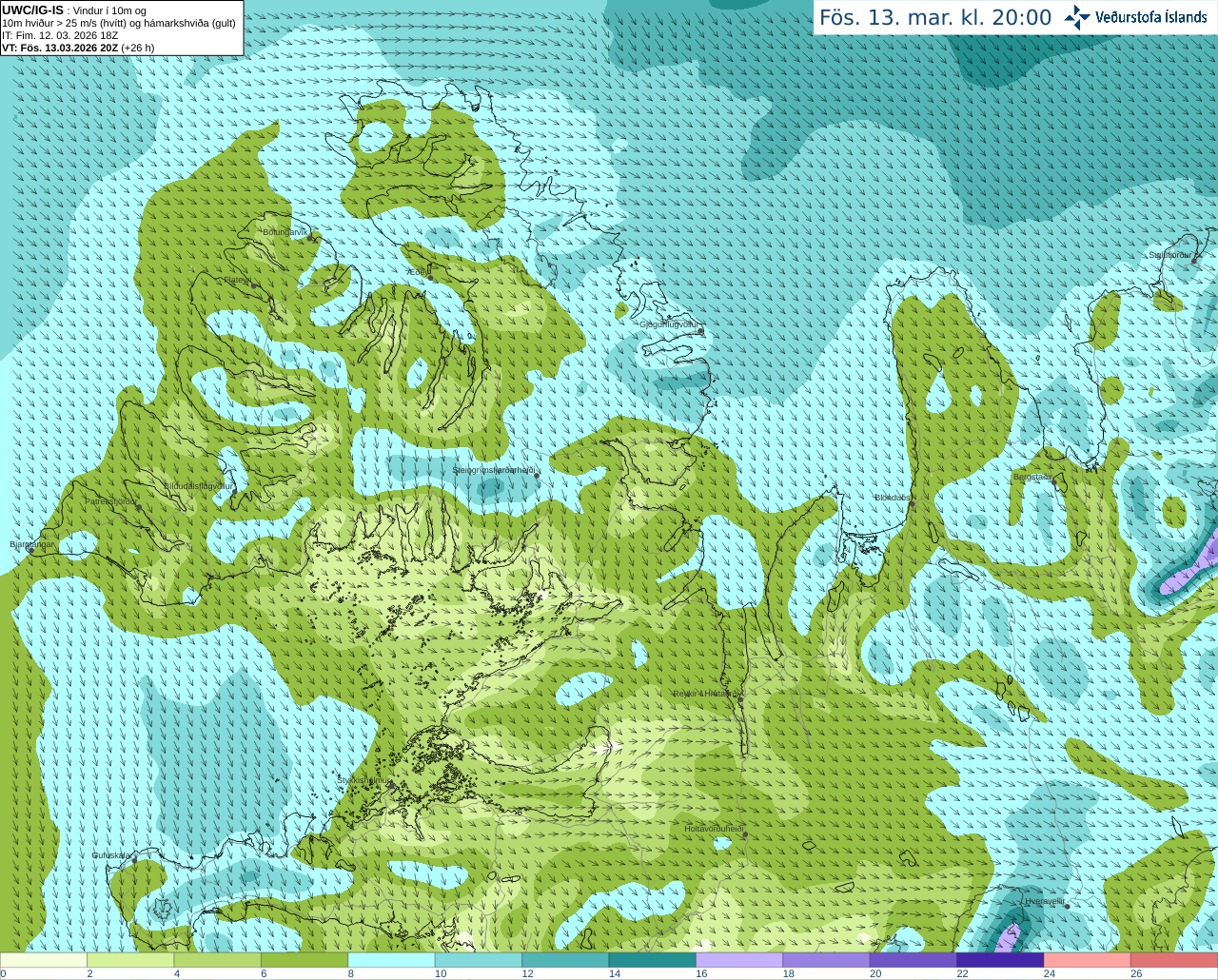The height and width of the screenshot is (980, 1218).
Task: Select the medium purple 18–20 m/s legend swatch
Action: (826, 960)
